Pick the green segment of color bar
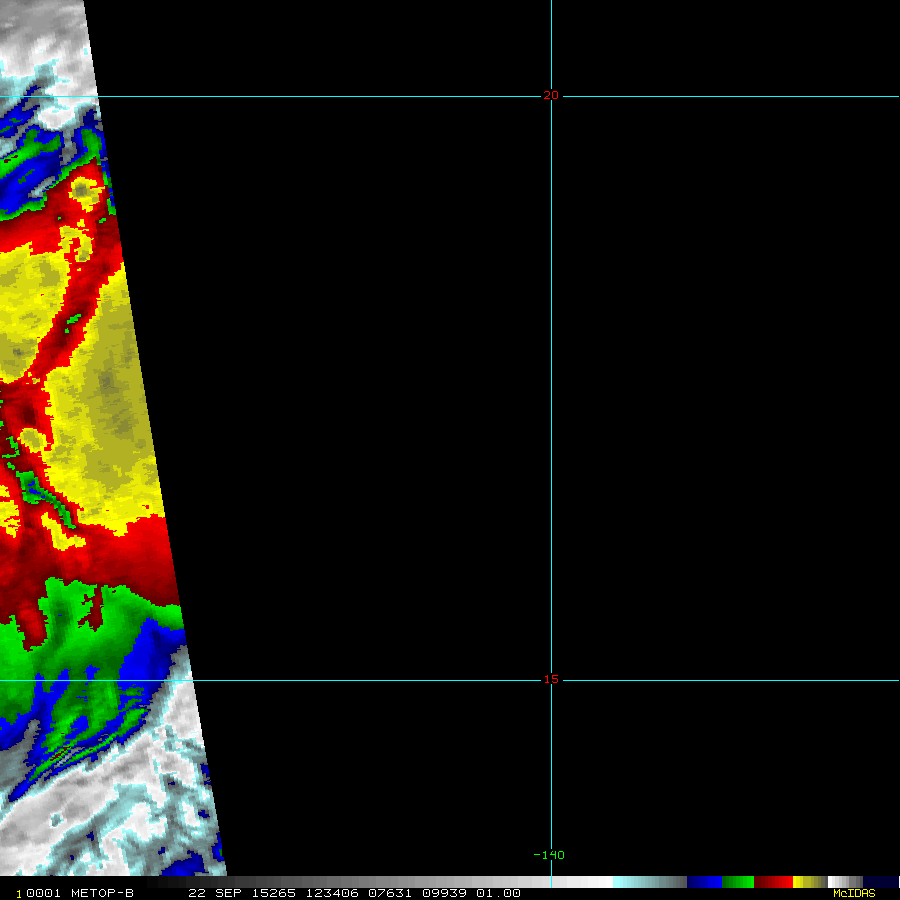The image size is (900, 900). point(738,882)
